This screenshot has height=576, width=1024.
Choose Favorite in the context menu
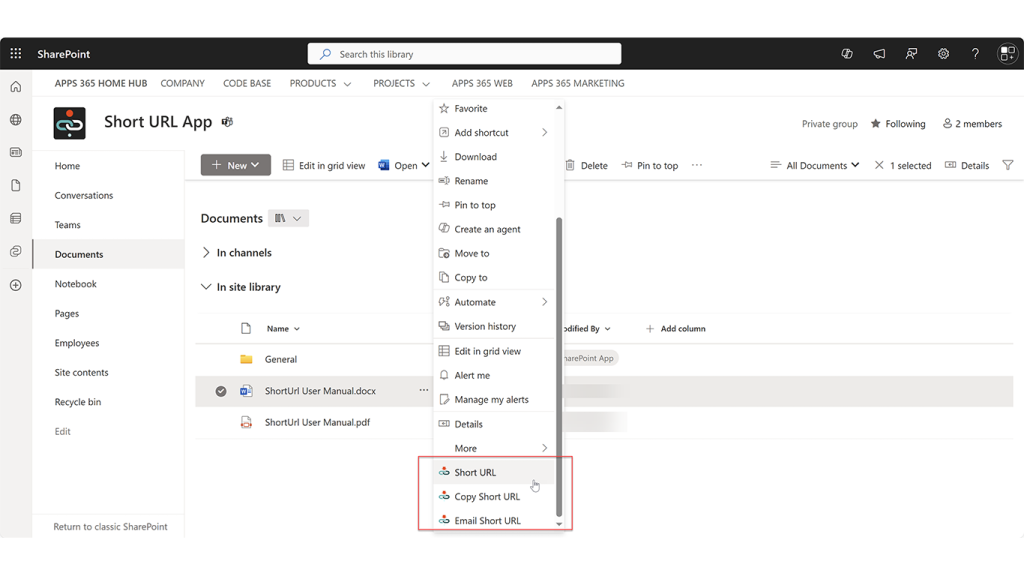[x=494, y=108]
